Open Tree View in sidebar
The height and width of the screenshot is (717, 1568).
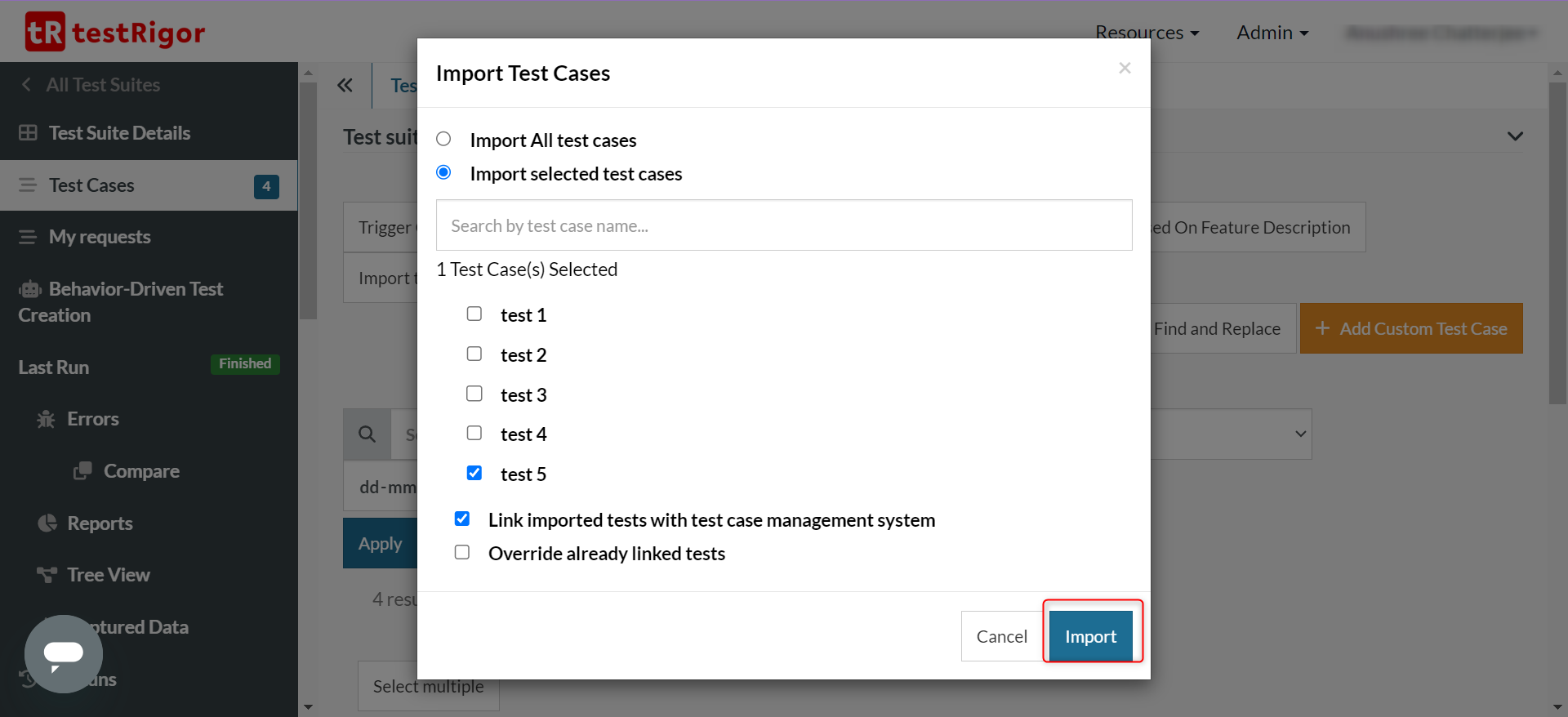[108, 575]
